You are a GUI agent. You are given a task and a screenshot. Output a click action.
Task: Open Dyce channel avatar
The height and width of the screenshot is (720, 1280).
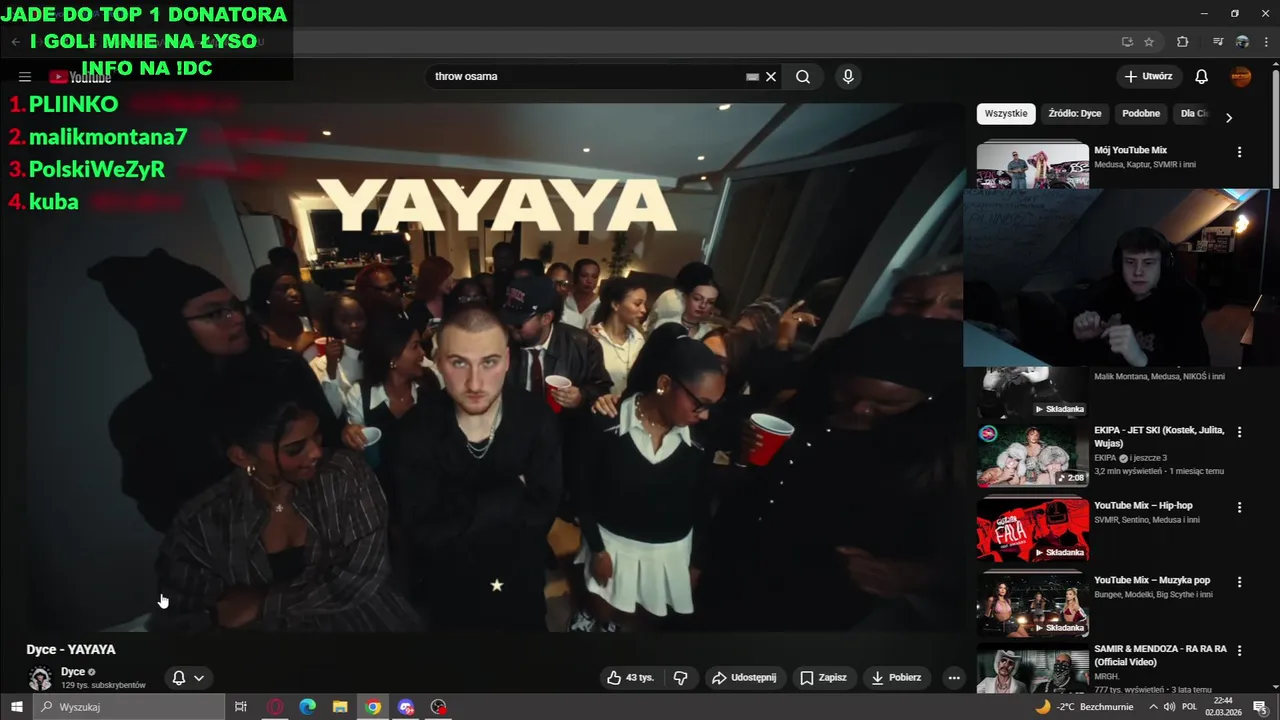tap(40, 679)
